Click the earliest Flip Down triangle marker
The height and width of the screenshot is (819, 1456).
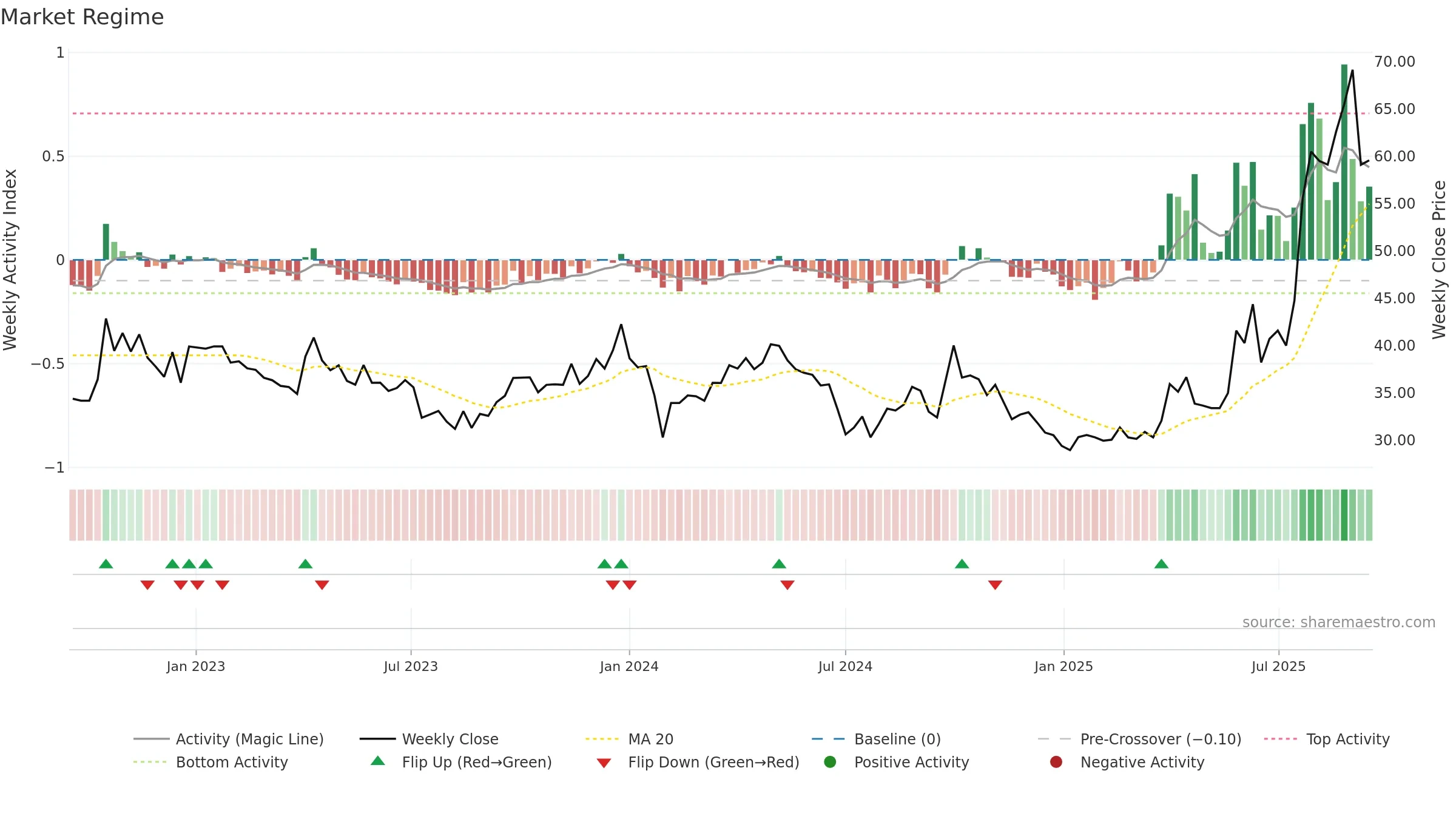point(147,585)
